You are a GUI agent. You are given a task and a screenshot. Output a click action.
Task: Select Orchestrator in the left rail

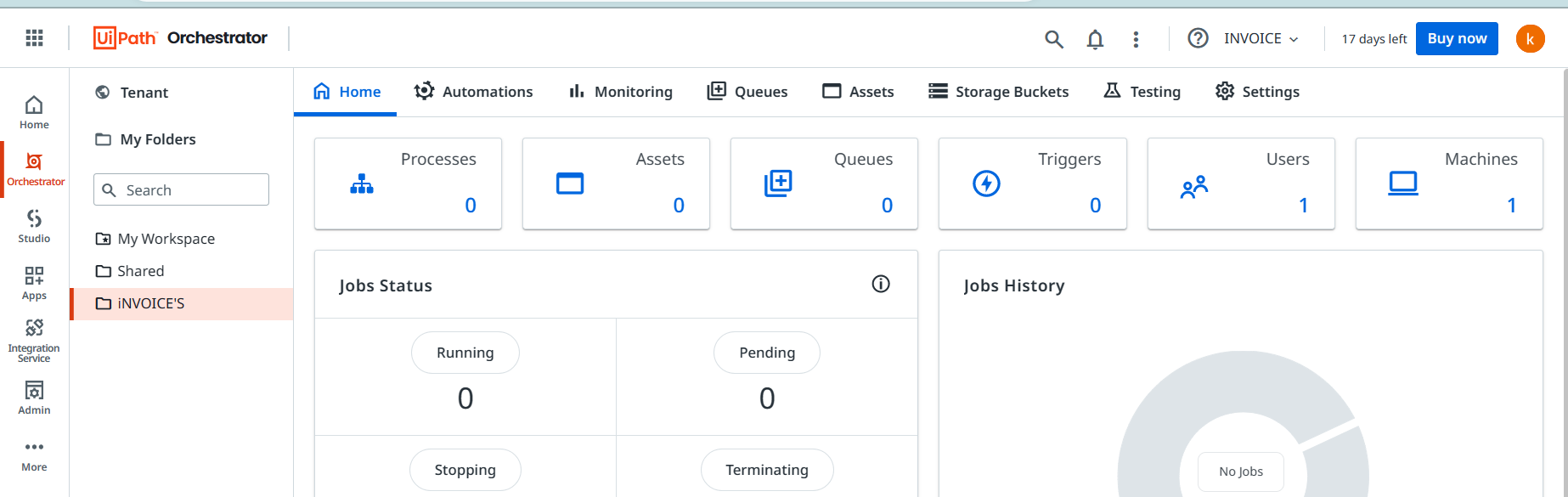[x=36, y=170]
